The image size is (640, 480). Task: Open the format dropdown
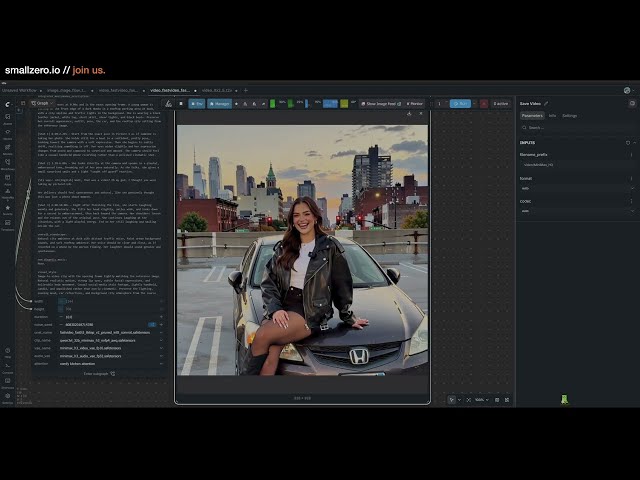pyautogui.click(x=578, y=188)
